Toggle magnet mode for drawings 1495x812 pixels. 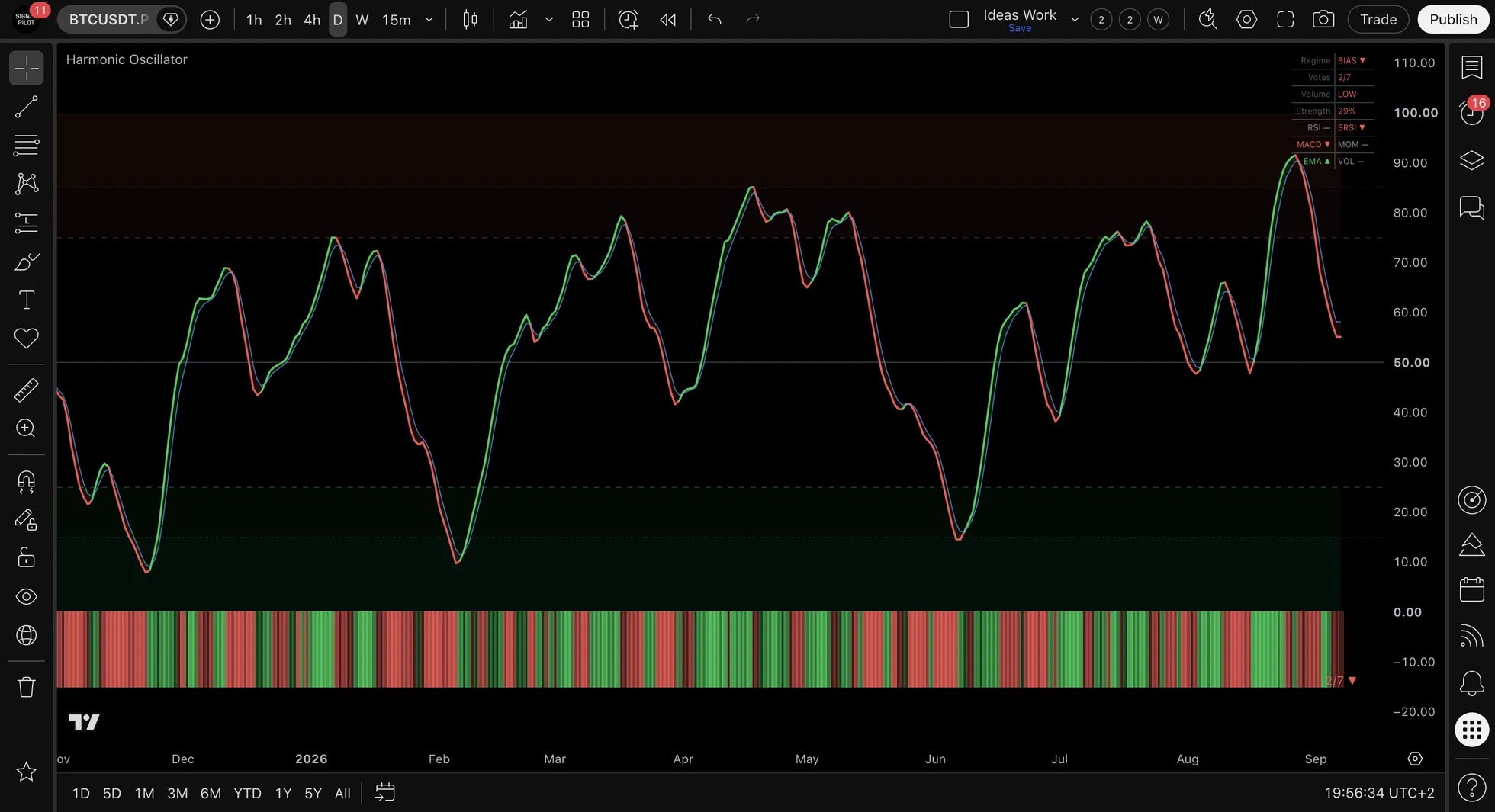click(27, 482)
